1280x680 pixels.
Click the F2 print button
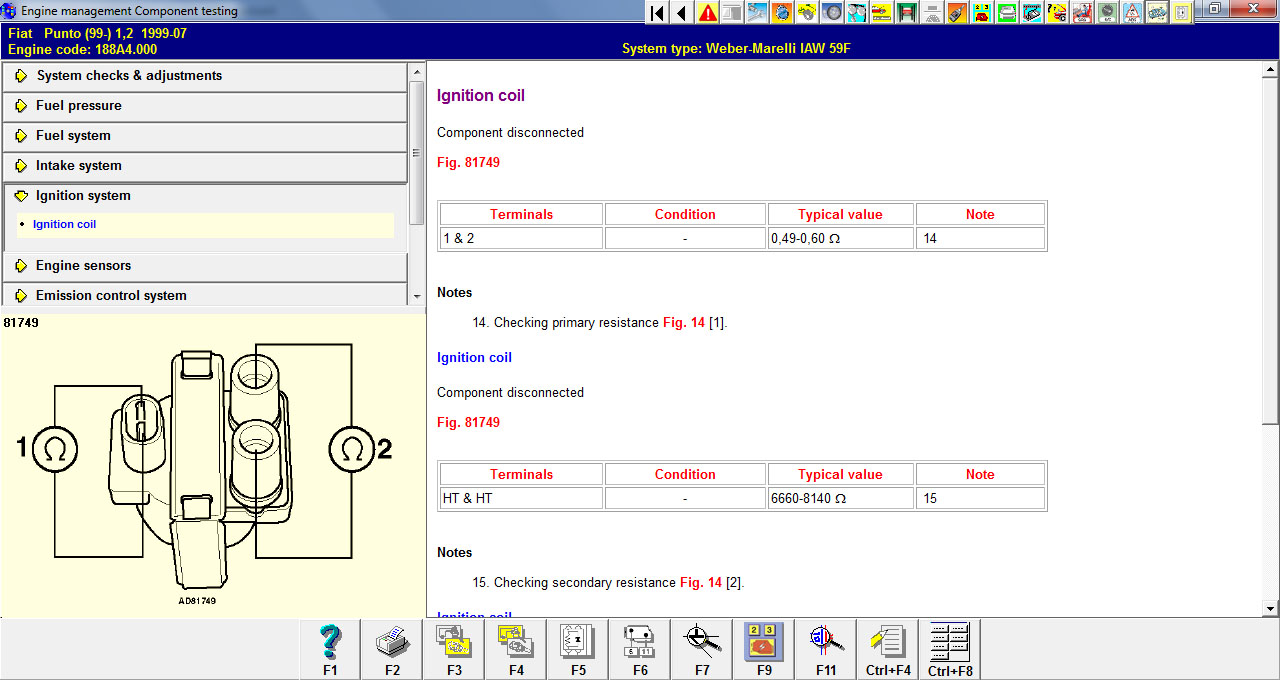[x=392, y=649]
